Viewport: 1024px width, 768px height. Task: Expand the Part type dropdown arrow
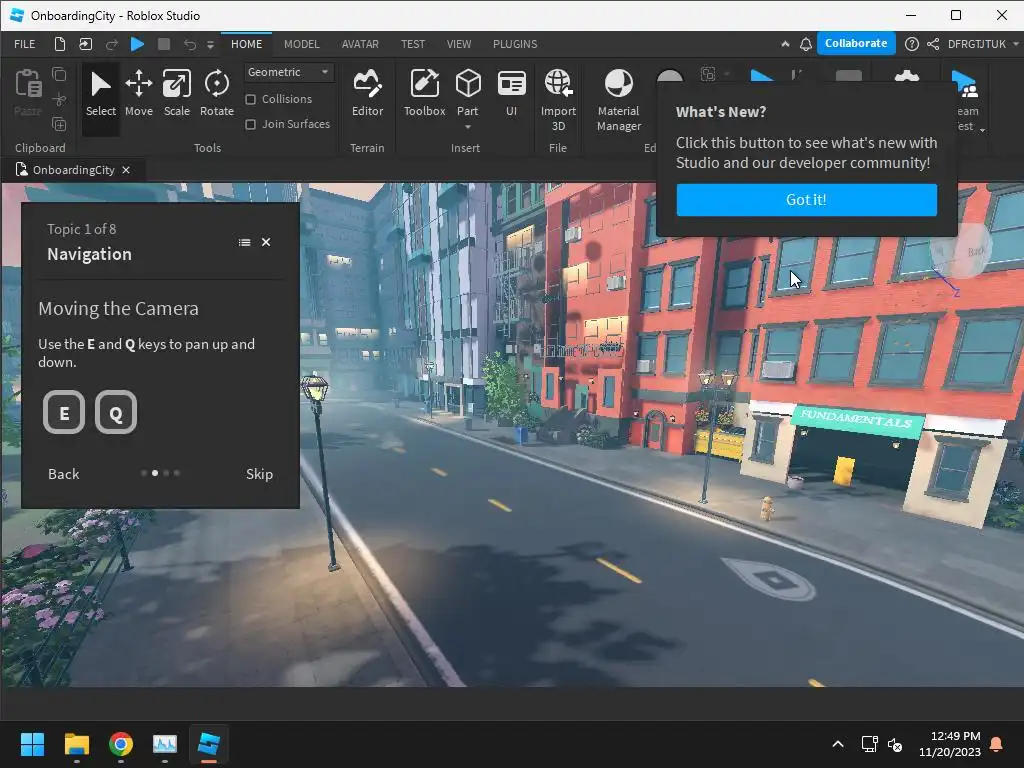coord(468,127)
